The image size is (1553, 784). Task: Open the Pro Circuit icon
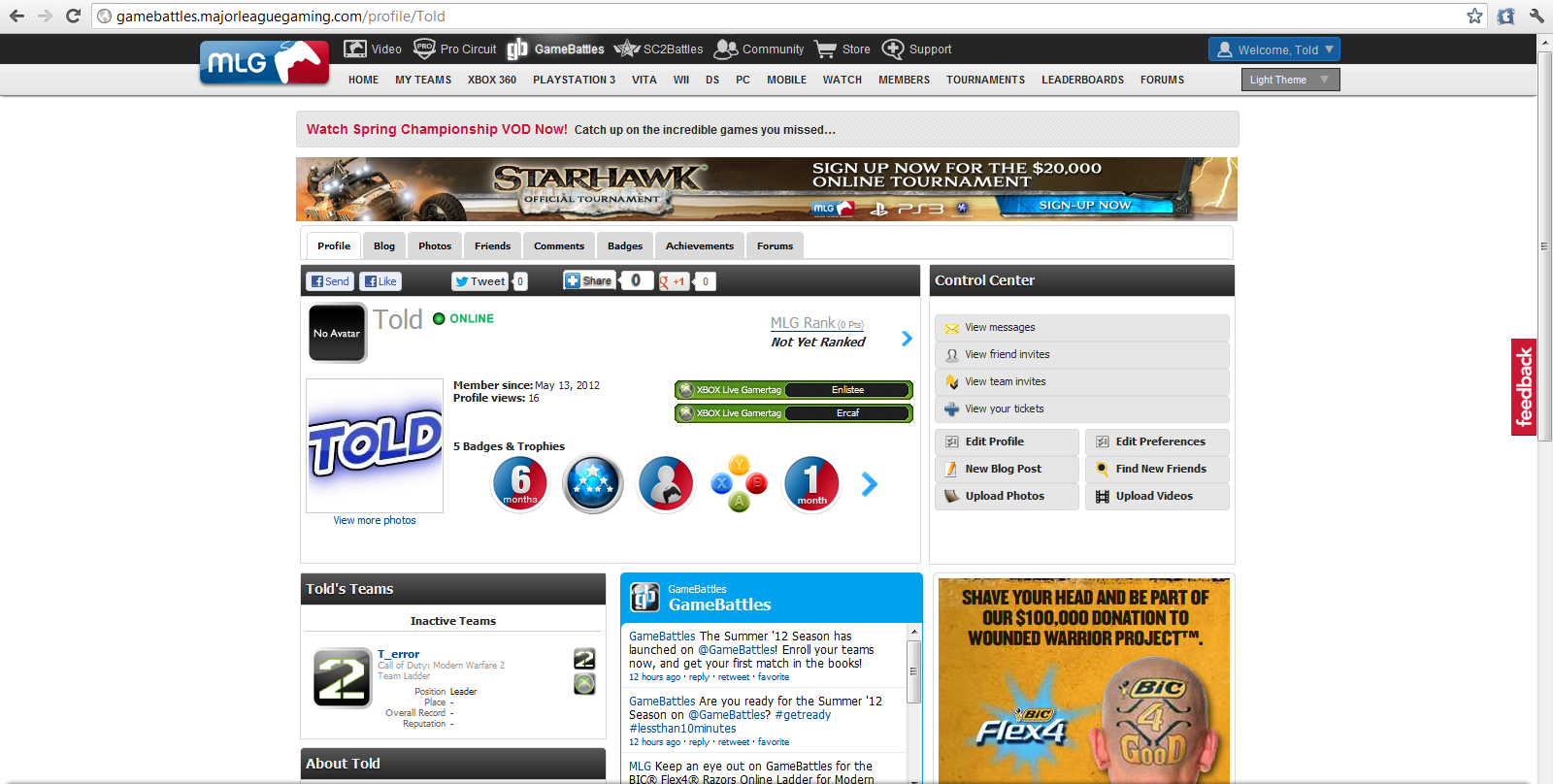(424, 49)
